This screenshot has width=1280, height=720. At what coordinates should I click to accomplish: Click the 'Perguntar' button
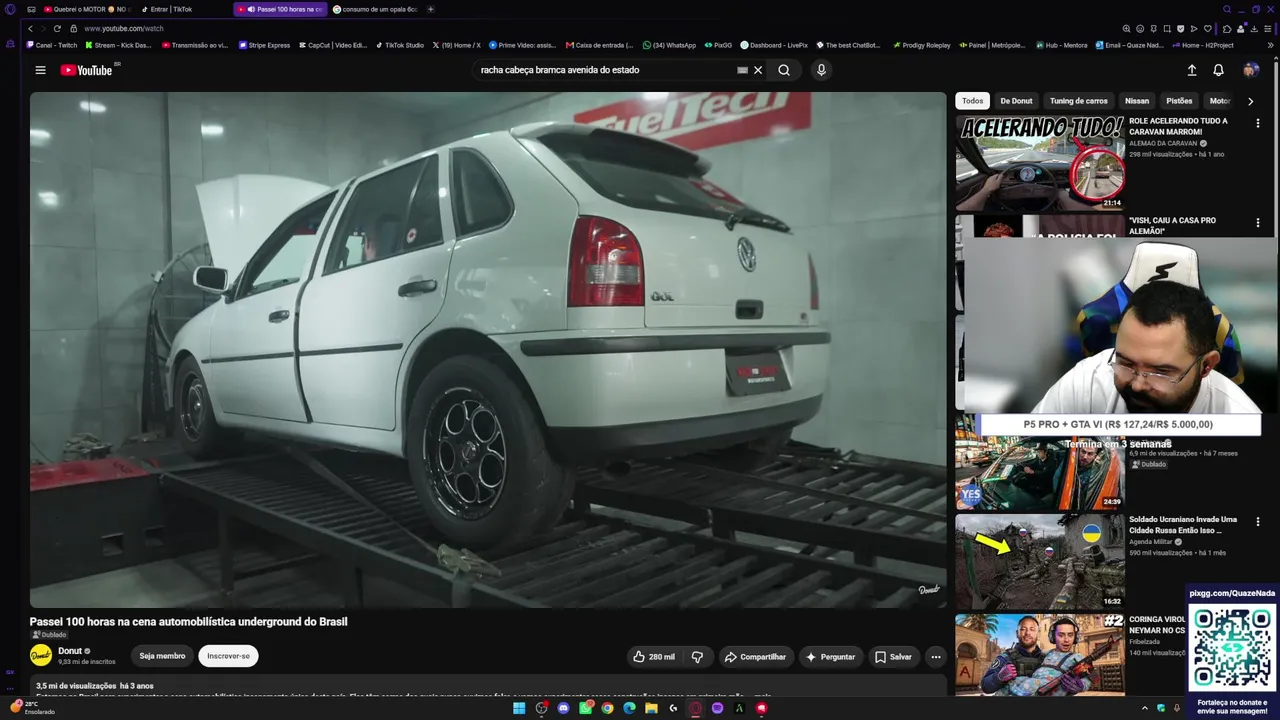point(830,657)
